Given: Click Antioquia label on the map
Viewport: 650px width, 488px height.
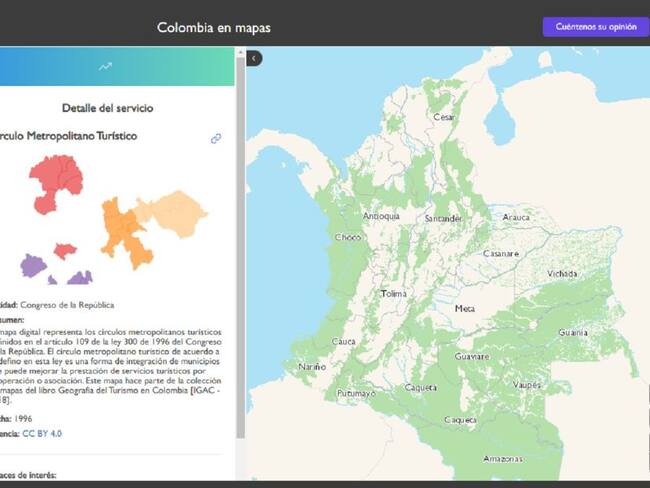Looking at the screenshot, I should [381, 216].
